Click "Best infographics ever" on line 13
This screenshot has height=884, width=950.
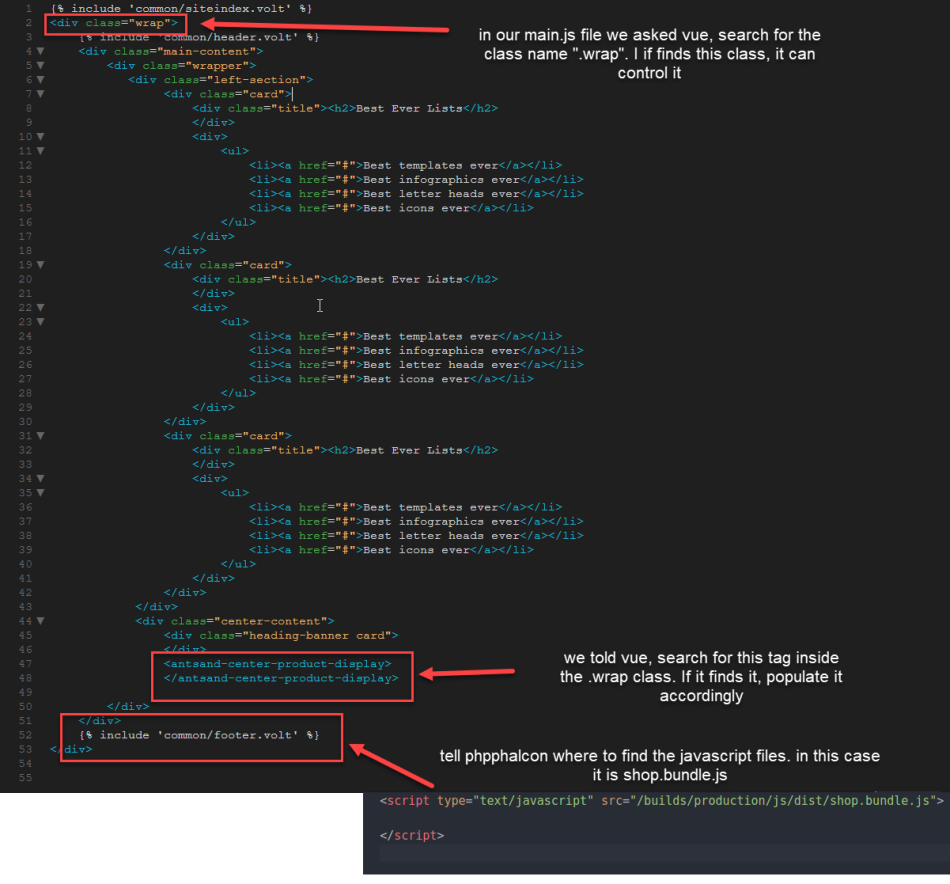441,179
